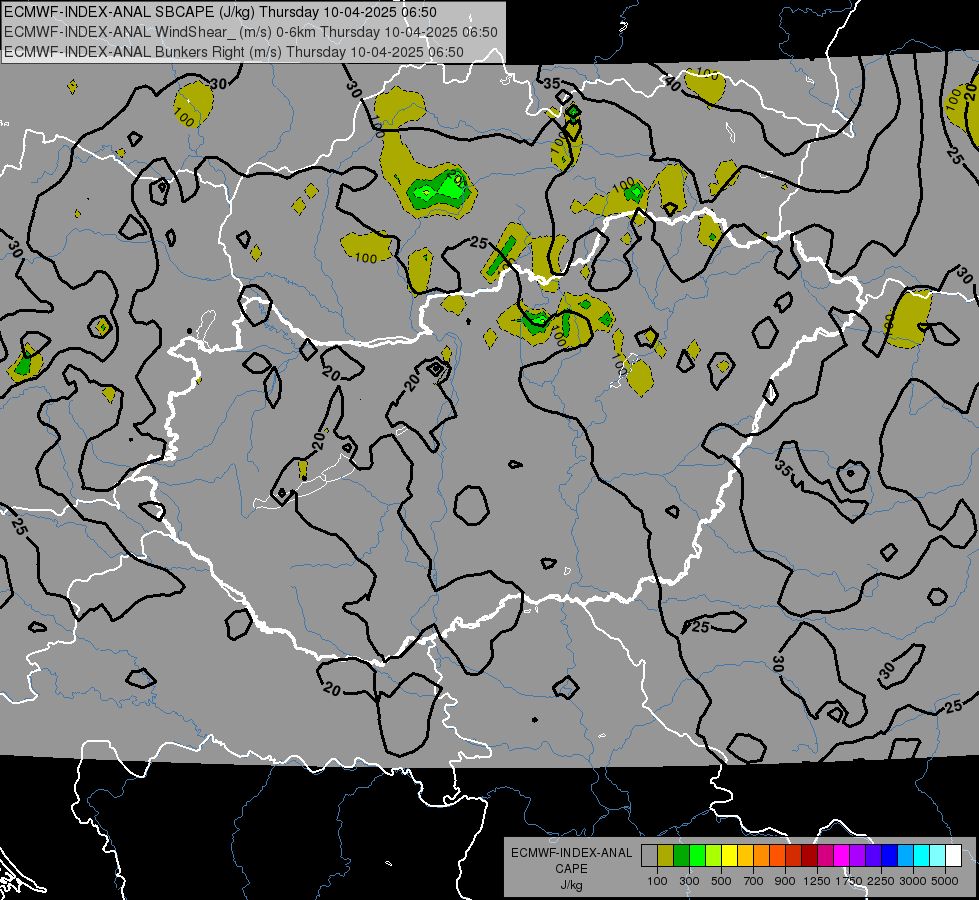Click the brick-red swatch left of 900

tap(794, 856)
